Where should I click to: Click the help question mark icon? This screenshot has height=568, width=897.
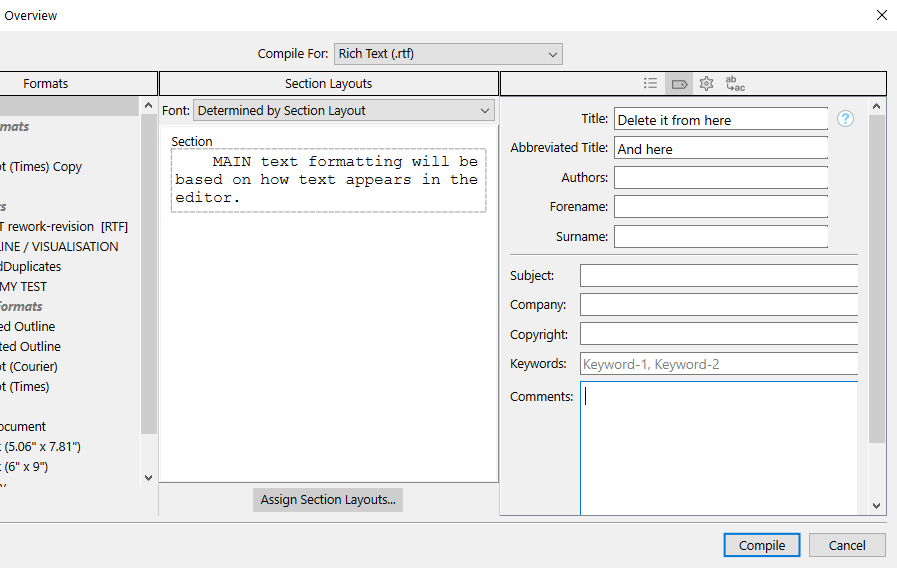pyautogui.click(x=846, y=119)
